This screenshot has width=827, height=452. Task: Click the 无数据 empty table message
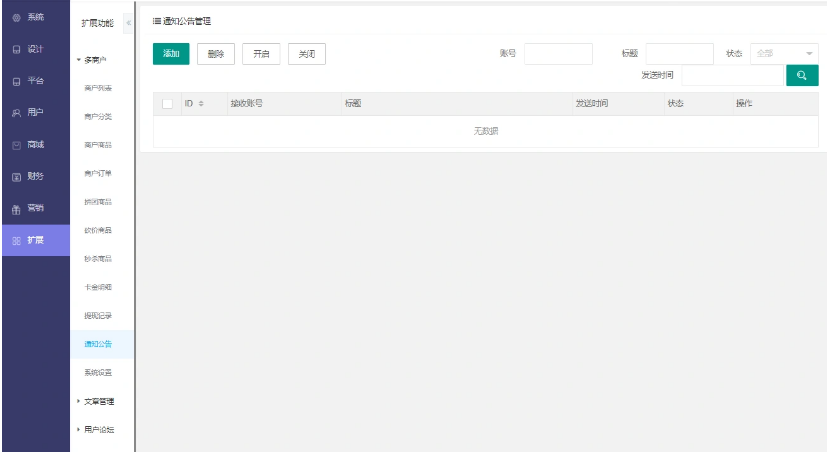coord(486,131)
